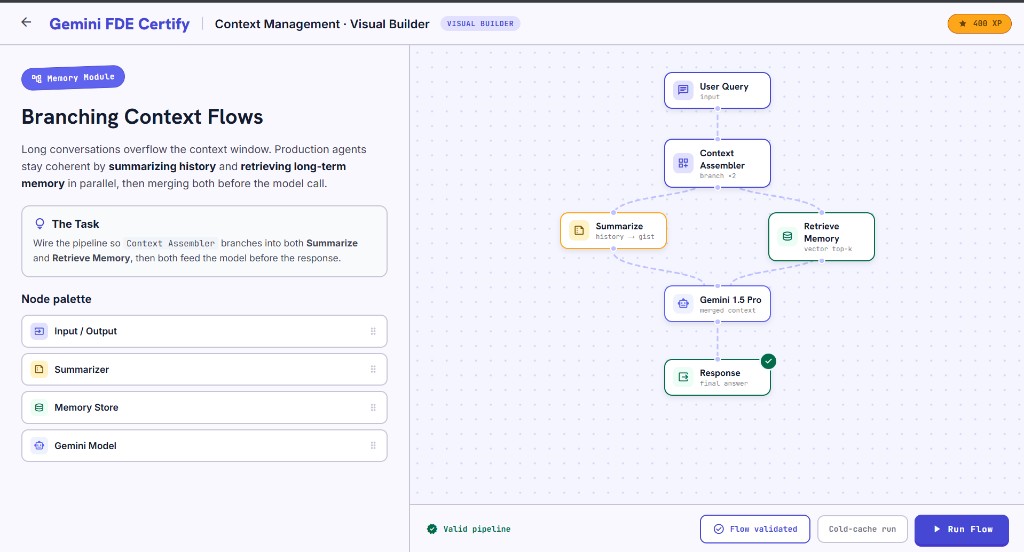Image resolution: width=1024 pixels, height=552 pixels.
Task: Click the Memory Store database icon
Action: [39, 407]
